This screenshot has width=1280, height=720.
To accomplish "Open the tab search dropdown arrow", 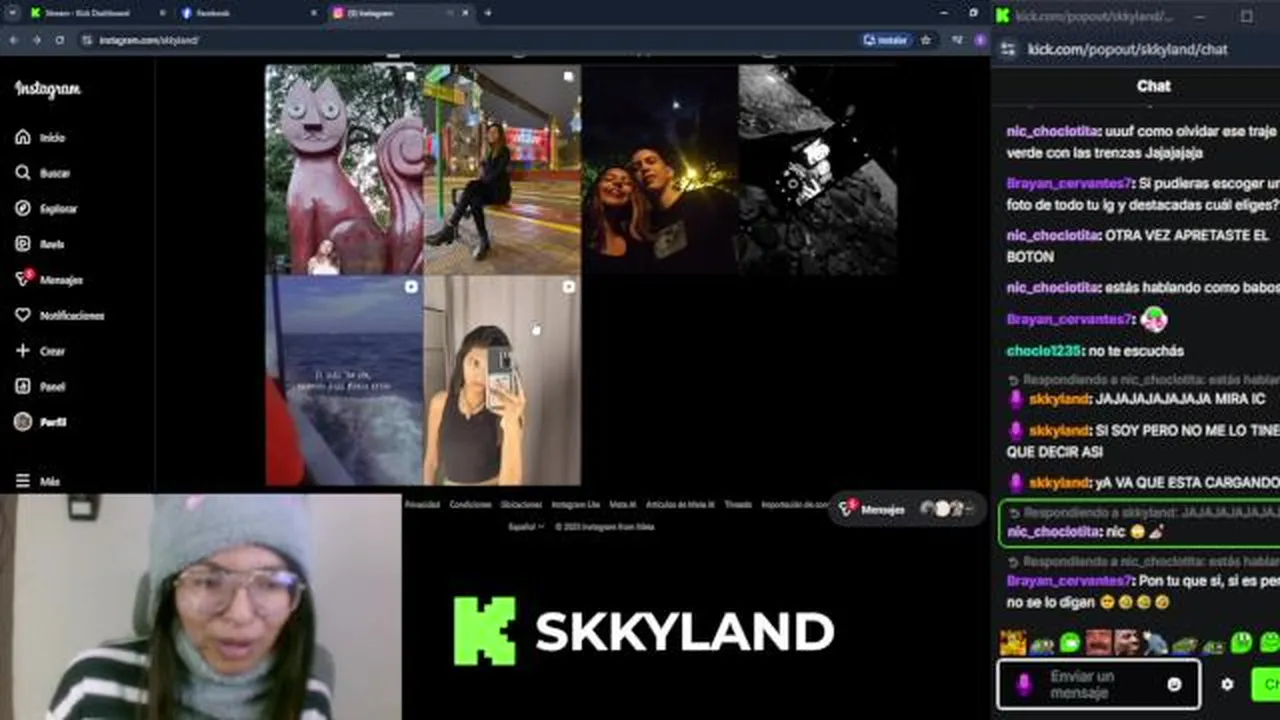I will click(12, 13).
